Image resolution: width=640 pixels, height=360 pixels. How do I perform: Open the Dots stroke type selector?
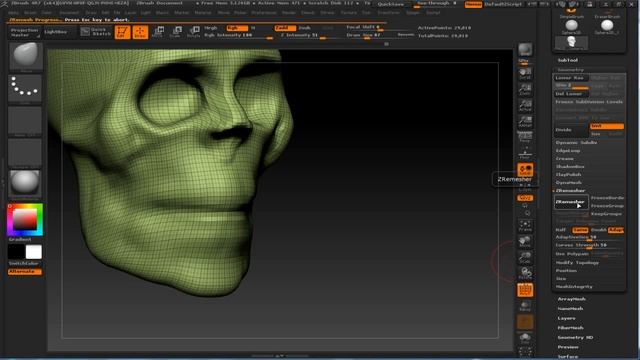click(25, 88)
